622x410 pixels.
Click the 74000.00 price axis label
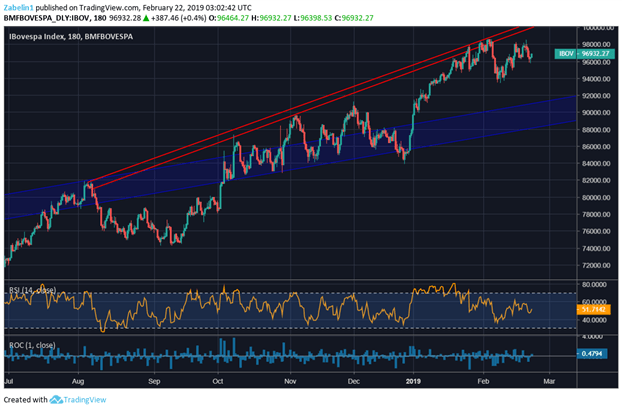[x=596, y=249]
